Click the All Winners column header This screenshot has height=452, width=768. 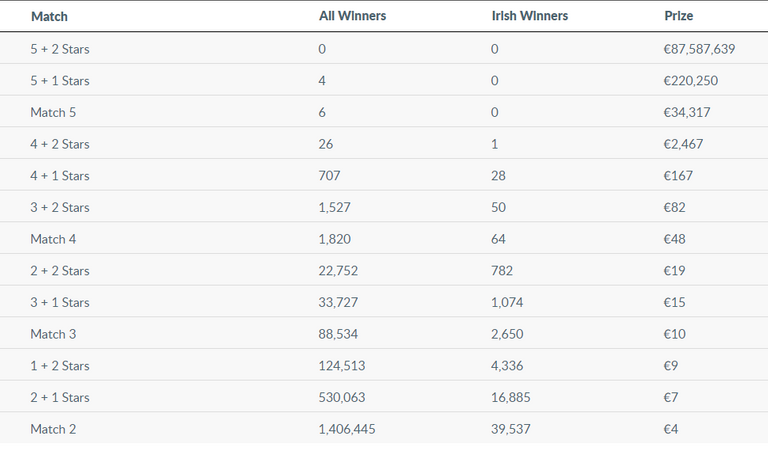(353, 16)
